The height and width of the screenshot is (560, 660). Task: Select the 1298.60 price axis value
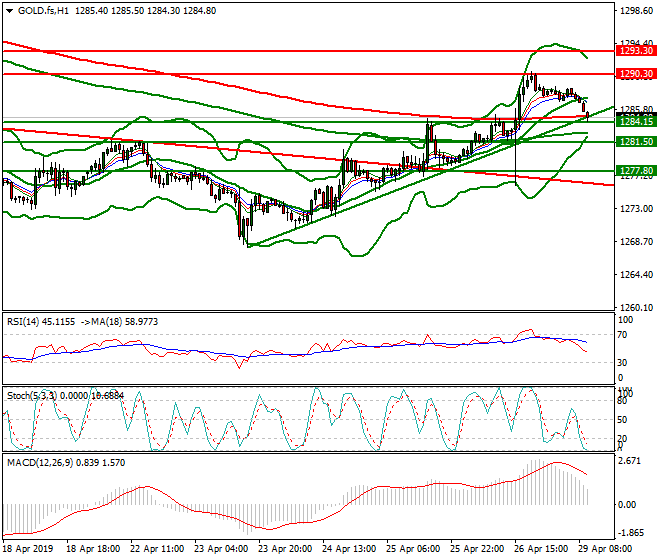(x=636, y=11)
